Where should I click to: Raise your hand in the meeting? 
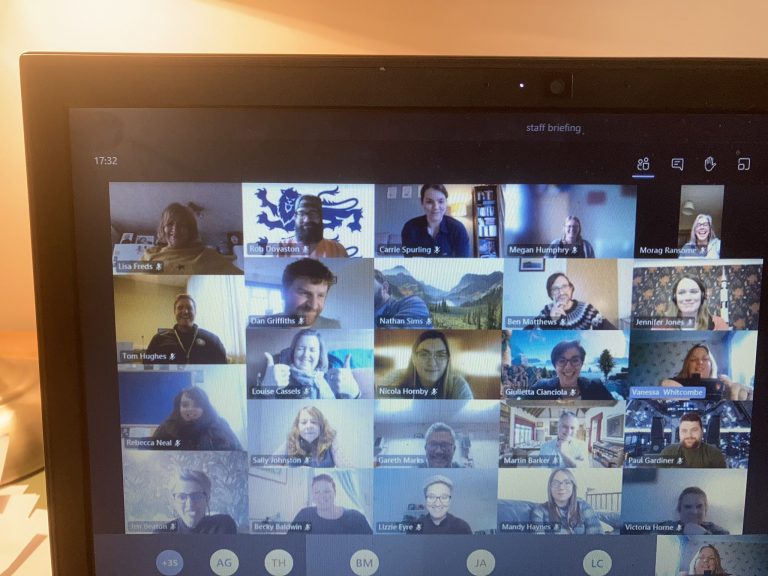tap(710, 164)
